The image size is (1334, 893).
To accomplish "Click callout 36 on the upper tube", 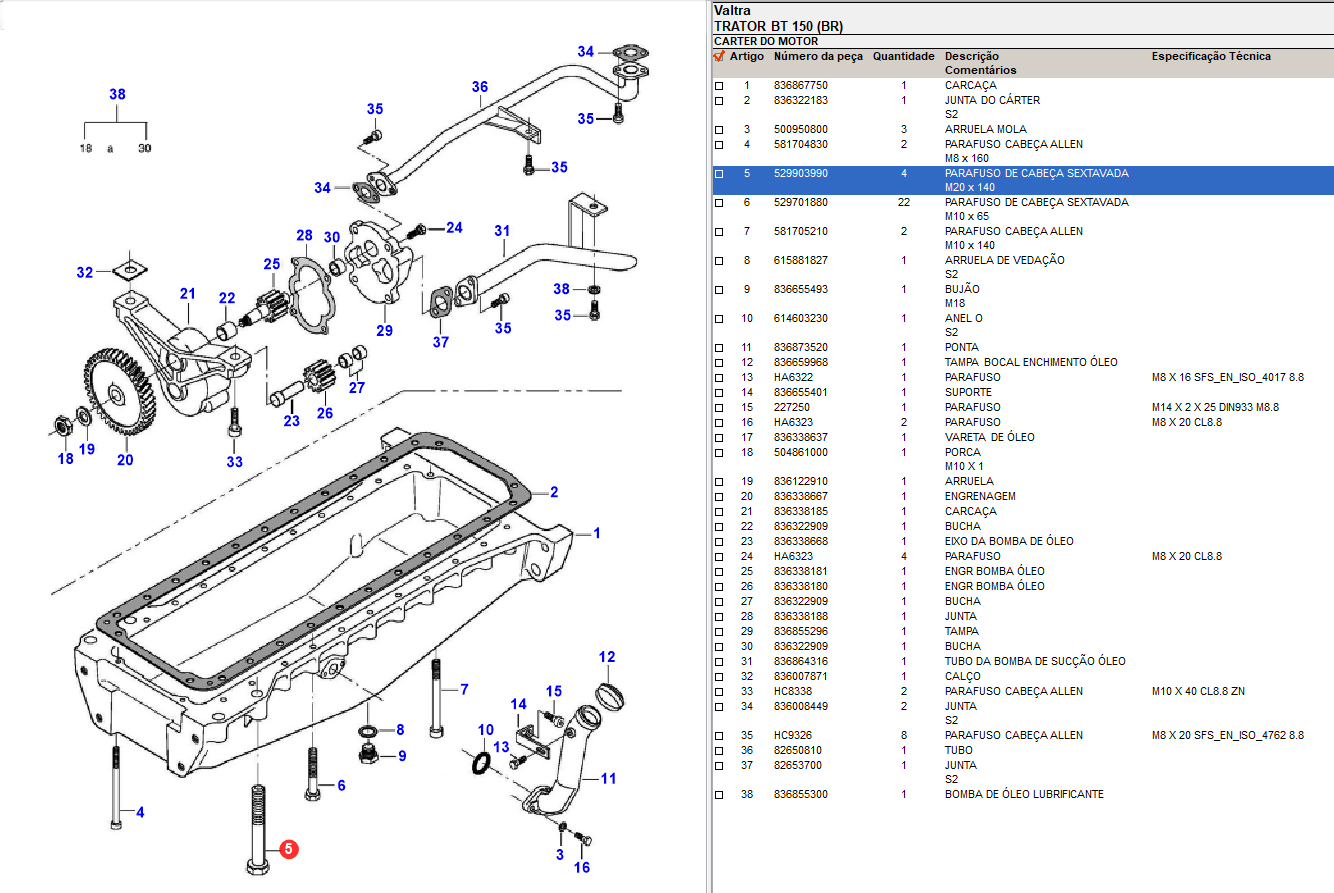I will point(480,87).
